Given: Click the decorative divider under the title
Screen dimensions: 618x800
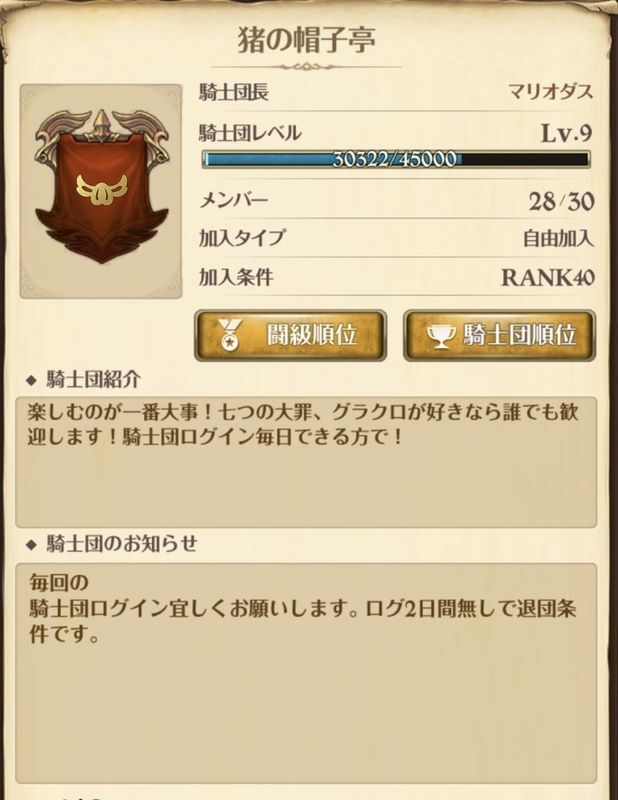Looking at the screenshot, I should (306, 66).
